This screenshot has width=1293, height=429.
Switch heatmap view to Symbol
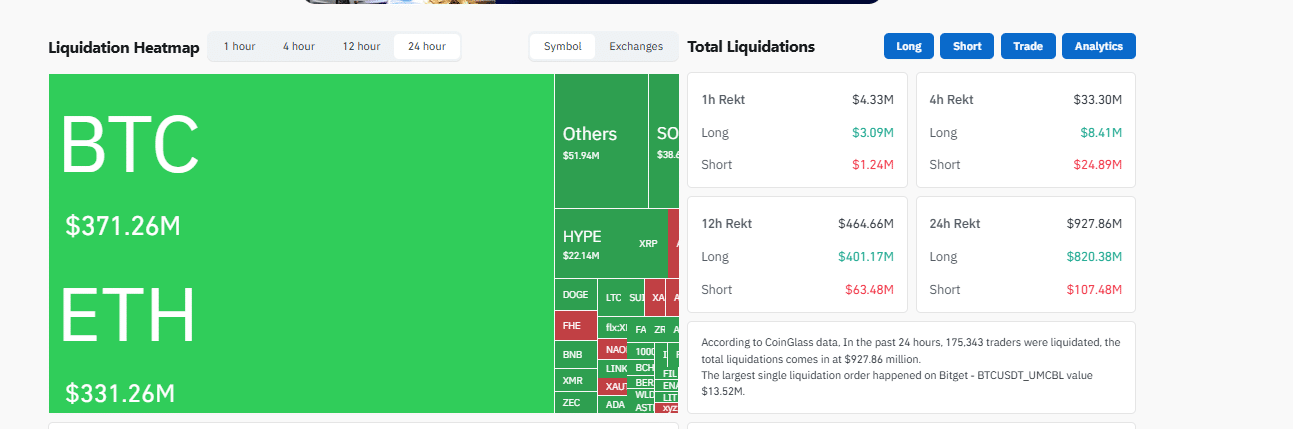pyautogui.click(x=563, y=46)
